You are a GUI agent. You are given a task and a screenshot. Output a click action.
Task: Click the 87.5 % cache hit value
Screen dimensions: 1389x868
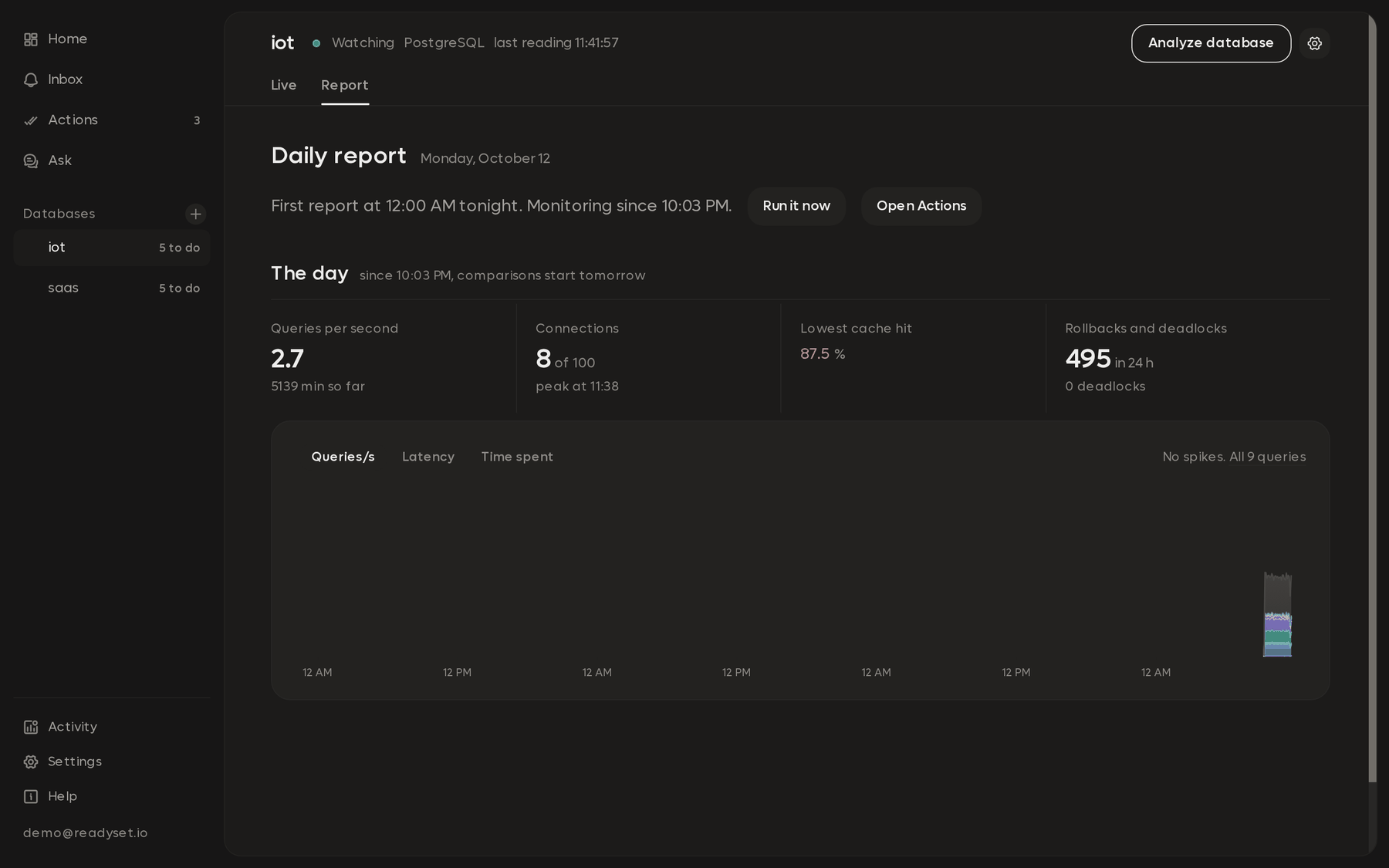click(x=823, y=354)
